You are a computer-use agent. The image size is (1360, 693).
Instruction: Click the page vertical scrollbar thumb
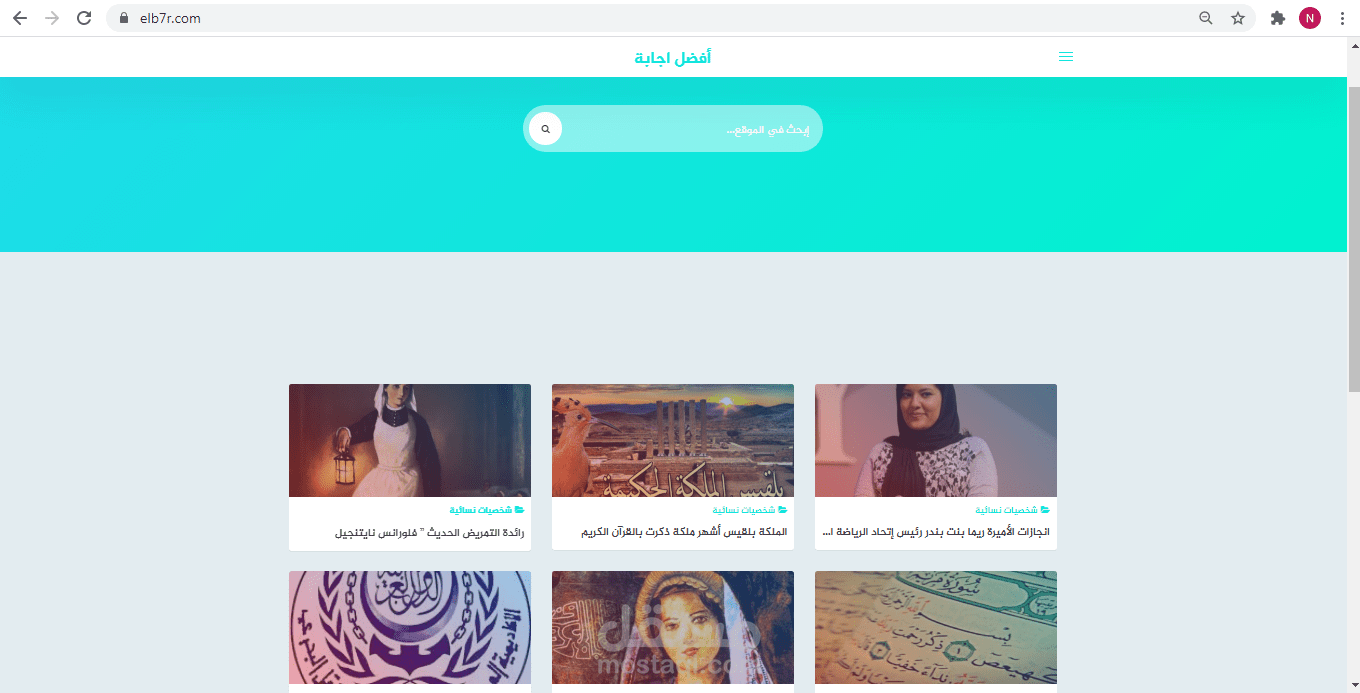click(x=1354, y=238)
